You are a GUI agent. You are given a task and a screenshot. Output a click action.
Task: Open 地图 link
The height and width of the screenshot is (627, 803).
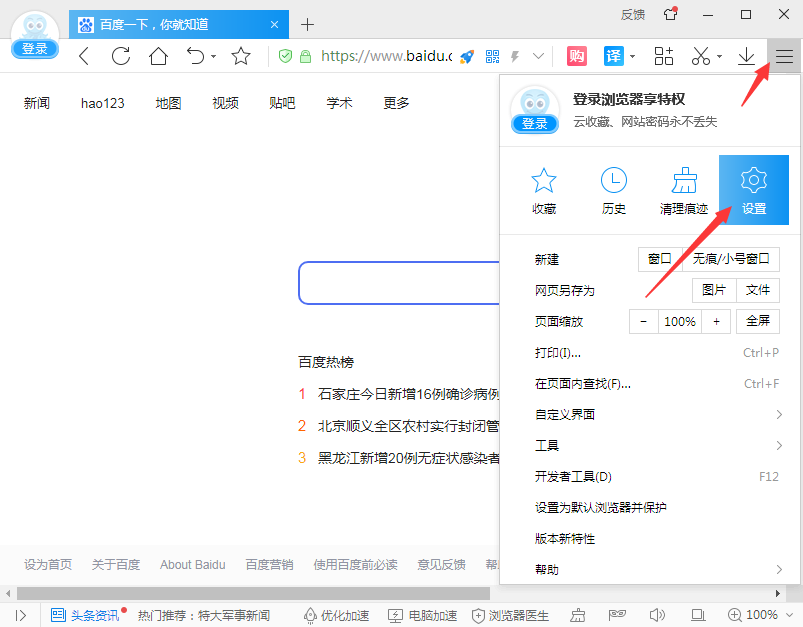pos(168,103)
